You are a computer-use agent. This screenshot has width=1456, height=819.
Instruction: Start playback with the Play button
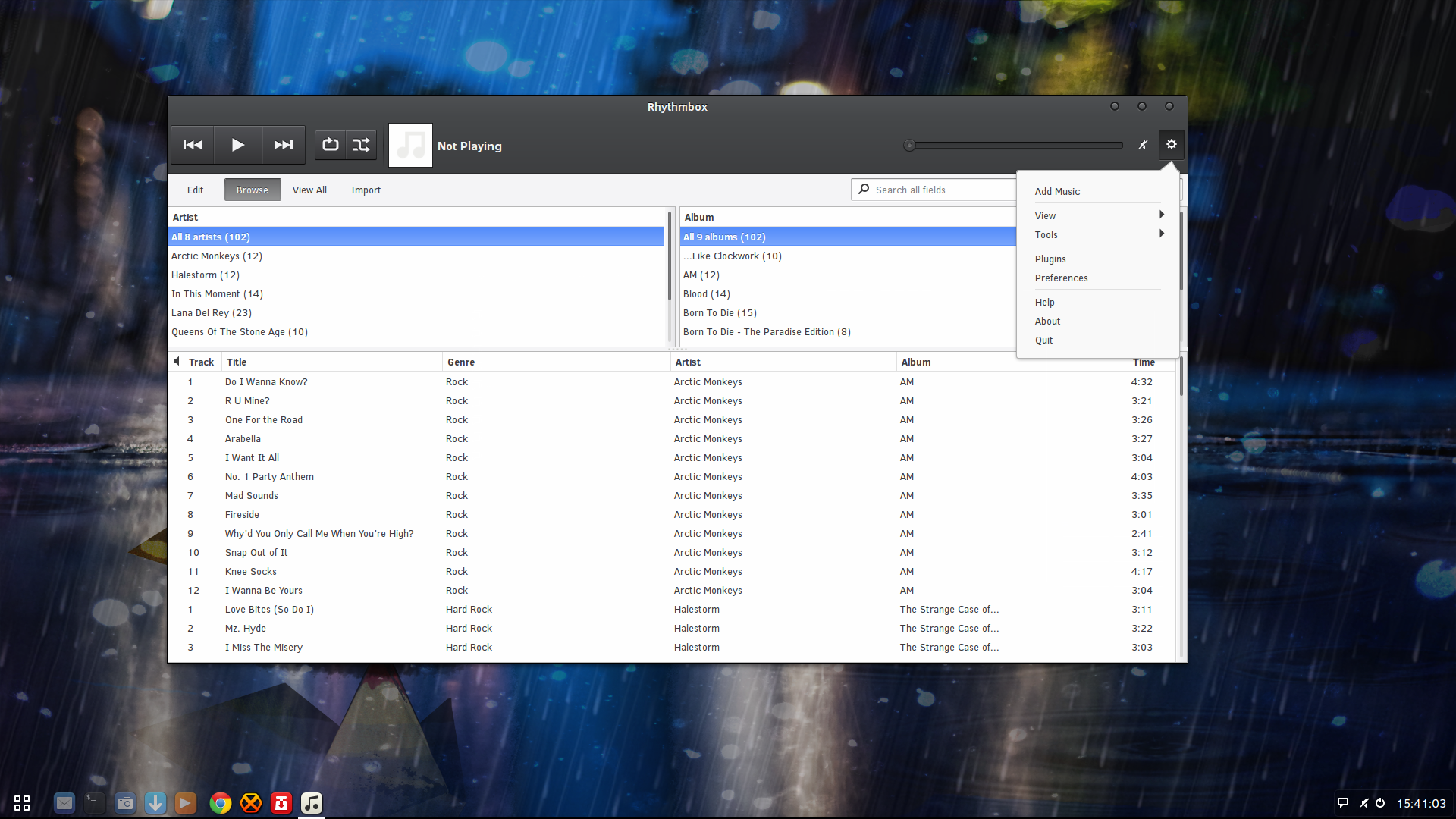point(237,145)
